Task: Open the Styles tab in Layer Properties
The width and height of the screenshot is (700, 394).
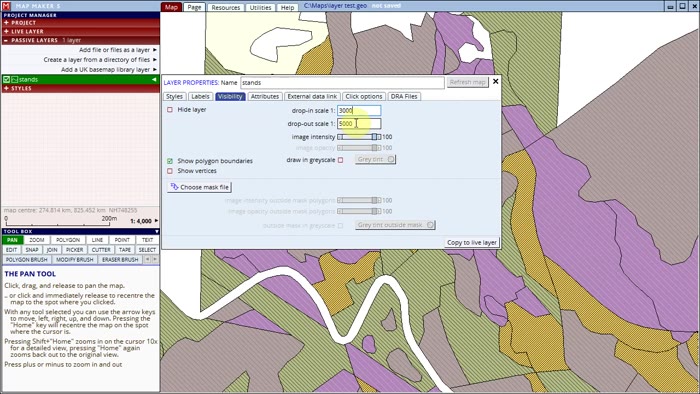Action: 174,96
